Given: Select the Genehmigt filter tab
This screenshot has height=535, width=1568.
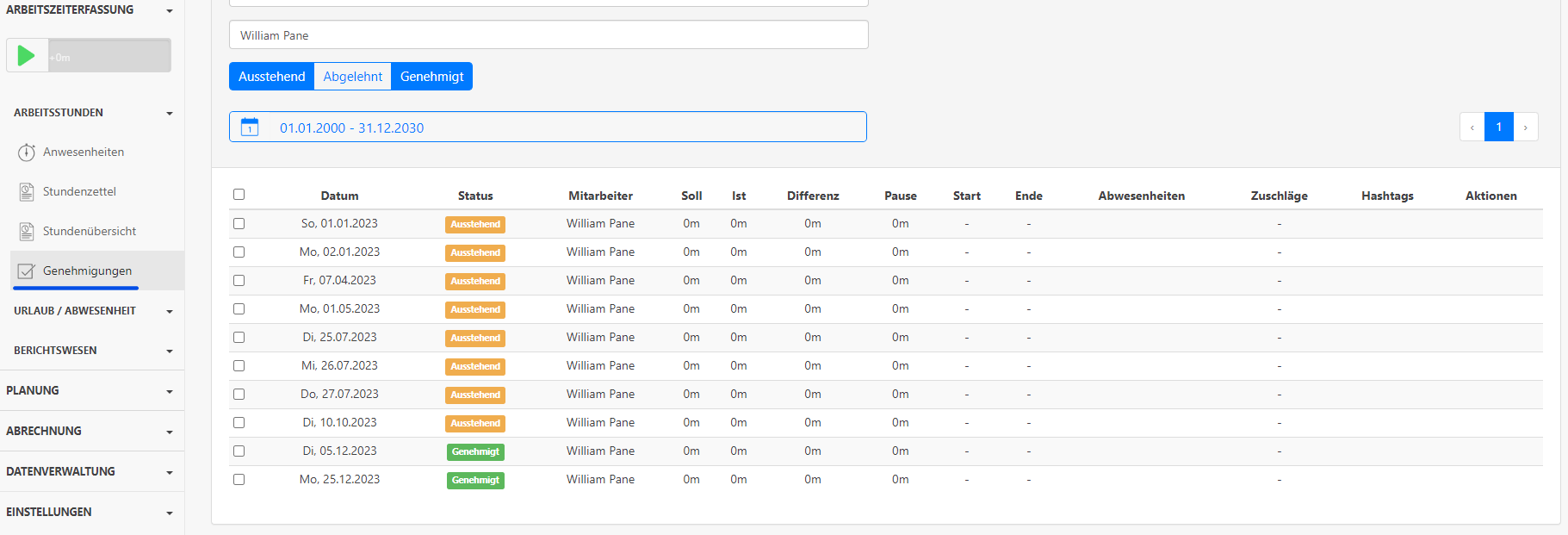Looking at the screenshot, I should pos(431,77).
